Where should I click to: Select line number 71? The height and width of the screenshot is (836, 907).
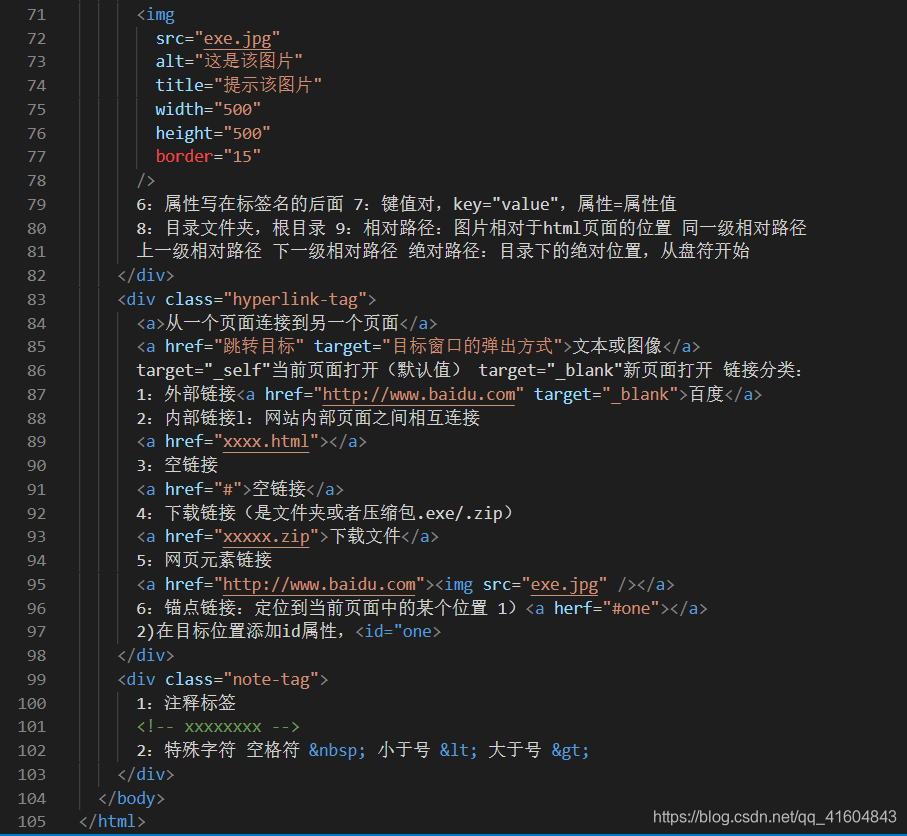pos(36,14)
